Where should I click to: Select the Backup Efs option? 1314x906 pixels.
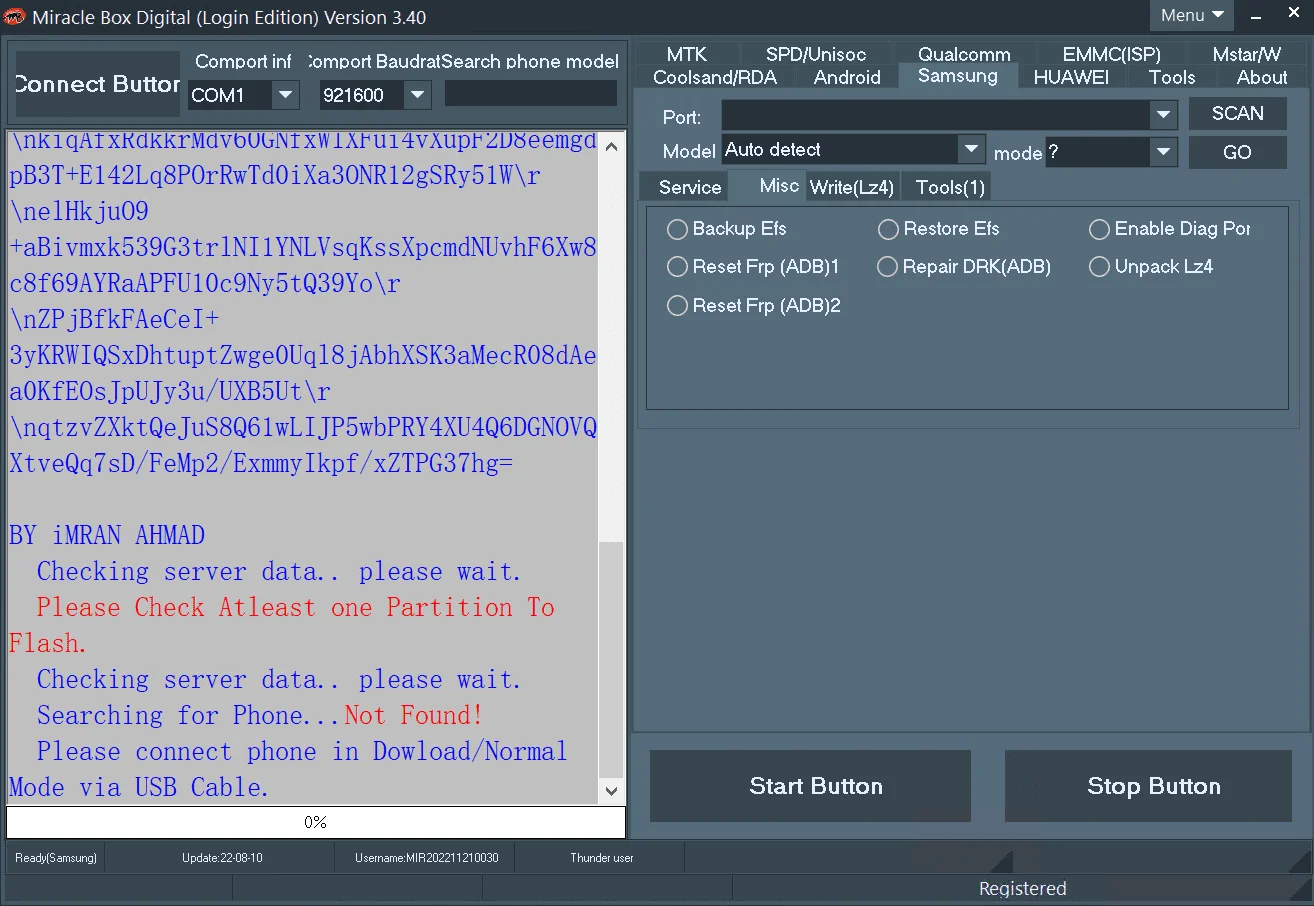point(726,229)
